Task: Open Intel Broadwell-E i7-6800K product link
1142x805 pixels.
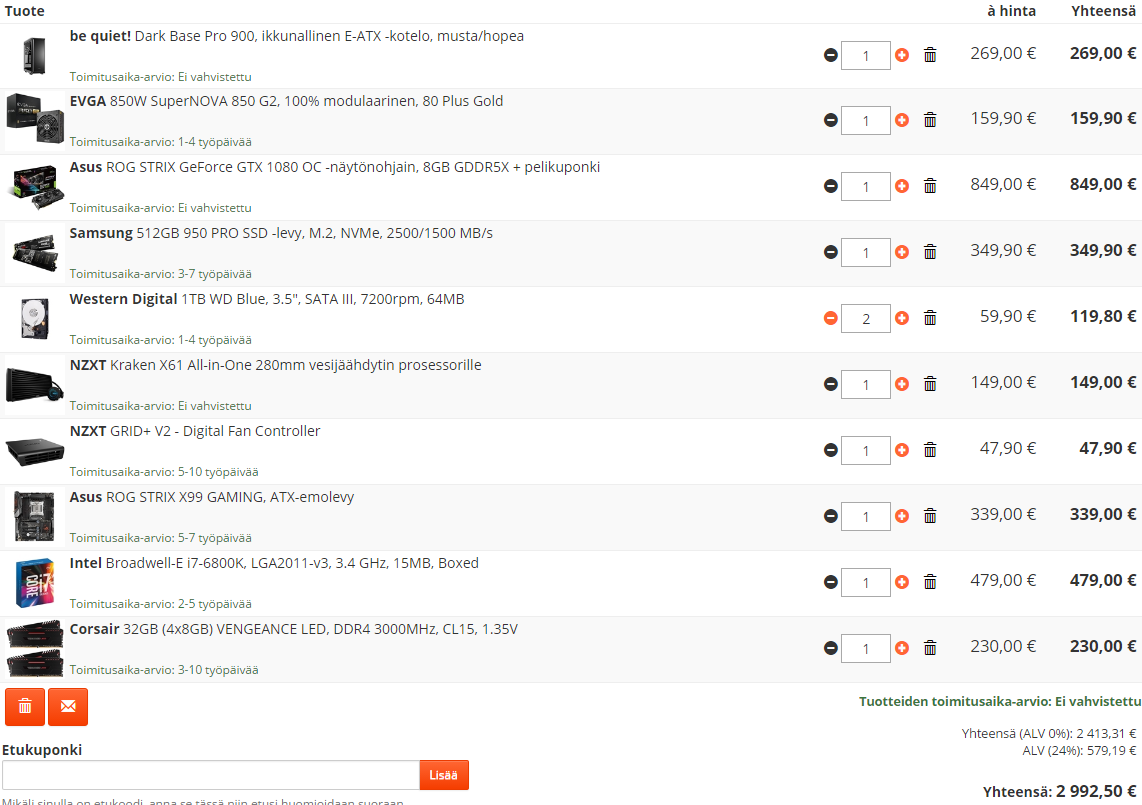Action: (x=274, y=563)
